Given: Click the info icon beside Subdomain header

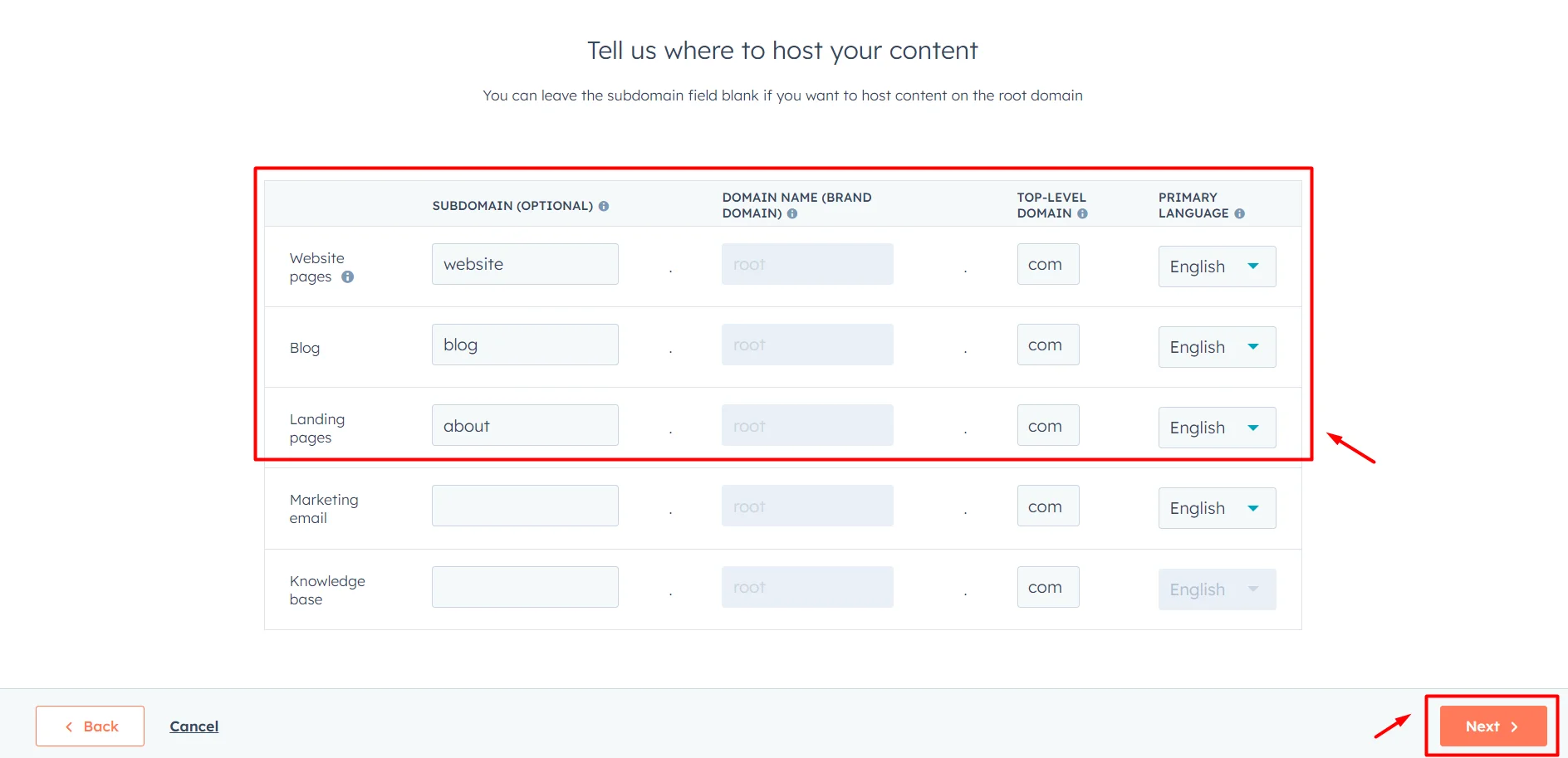Looking at the screenshot, I should tap(604, 206).
